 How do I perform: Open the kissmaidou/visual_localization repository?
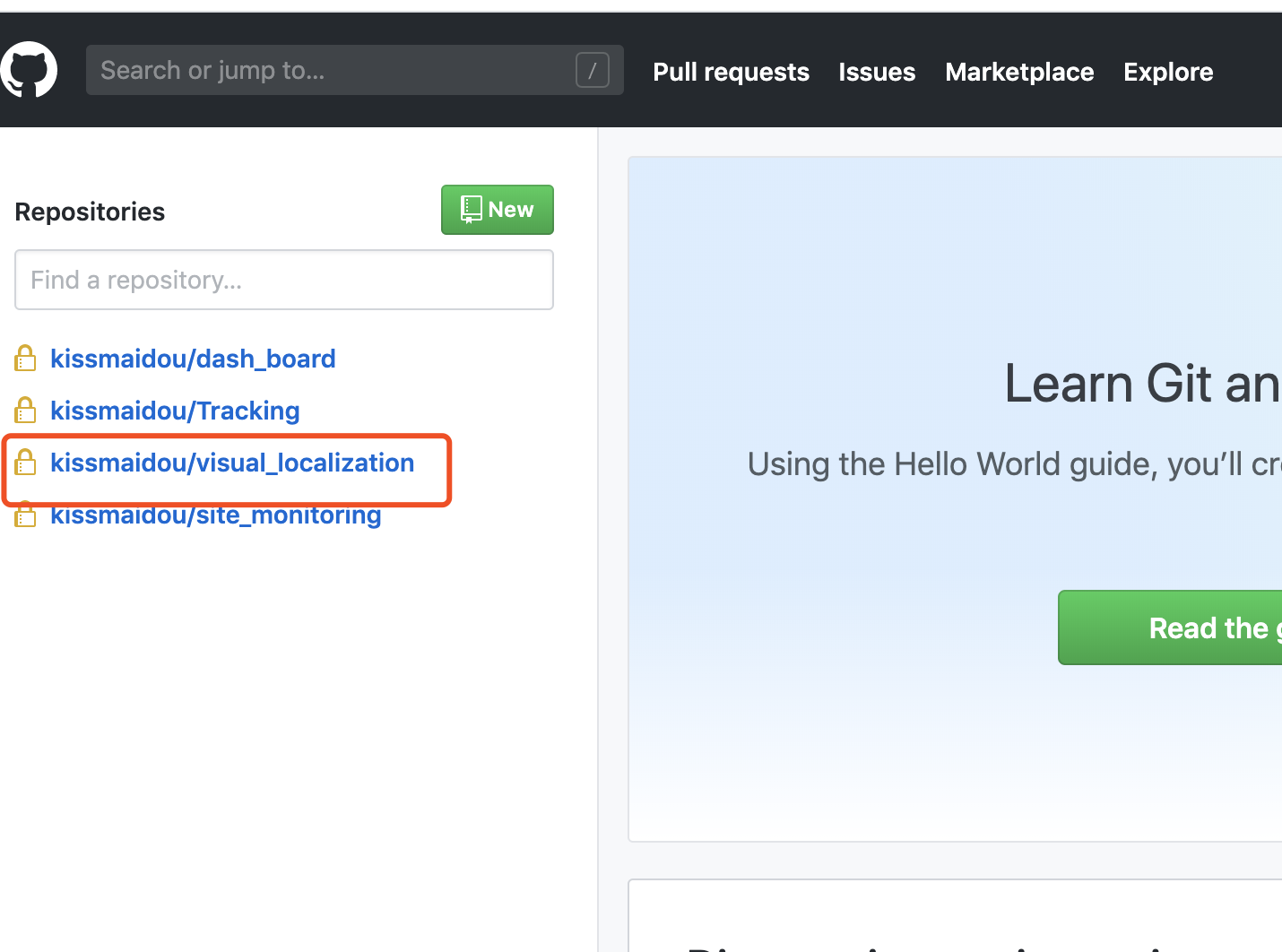232,463
